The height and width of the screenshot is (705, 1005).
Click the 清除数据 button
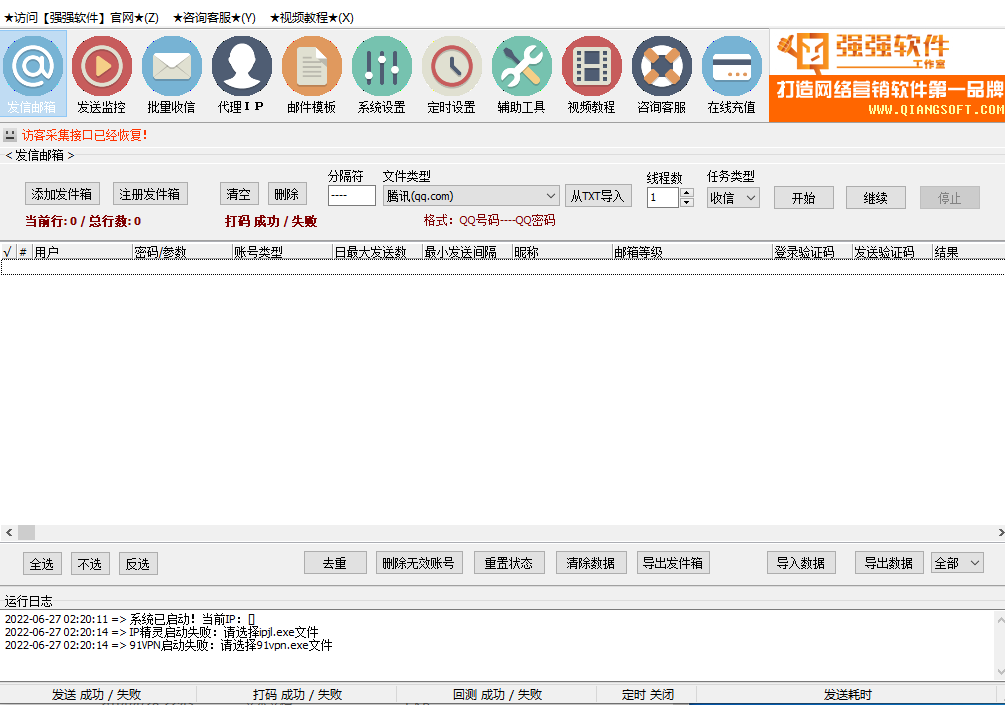coord(591,563)
